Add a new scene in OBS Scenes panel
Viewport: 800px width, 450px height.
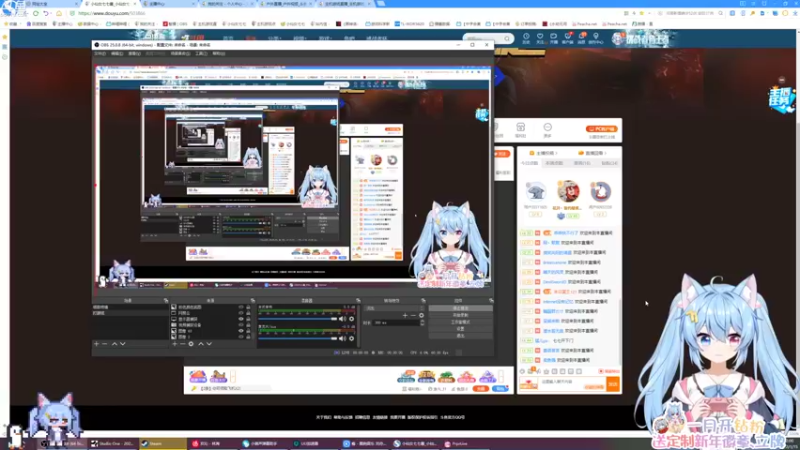pyautogui.click(x=96, y=344)
